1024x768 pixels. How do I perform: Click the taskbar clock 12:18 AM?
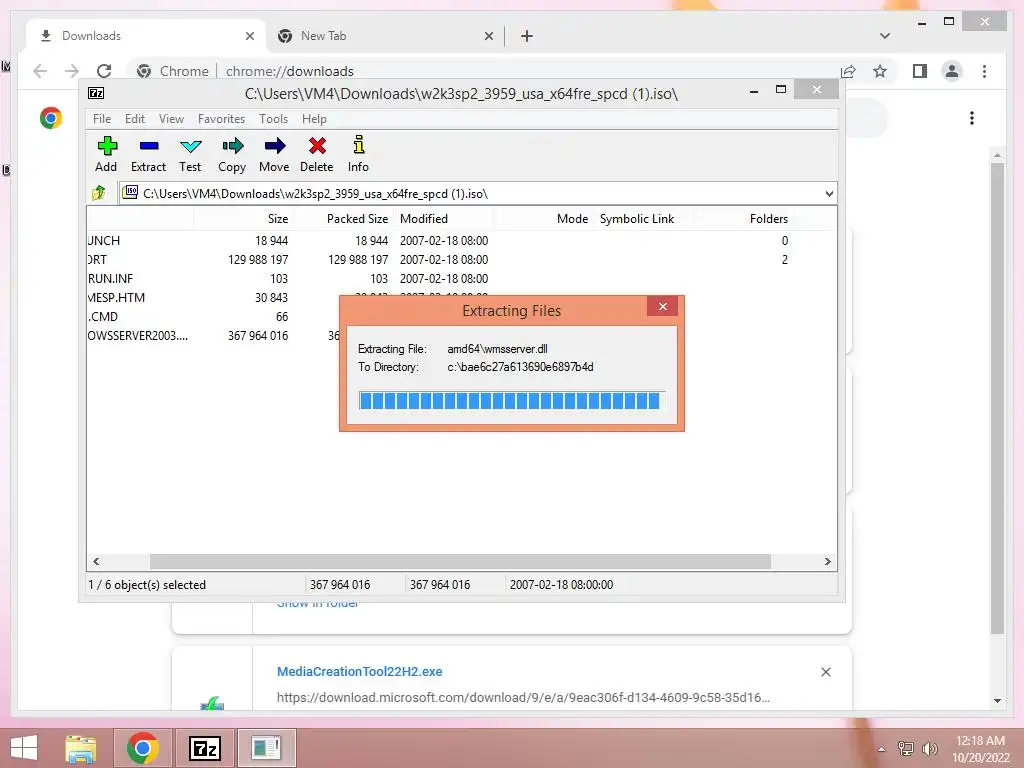pos(980,741)
